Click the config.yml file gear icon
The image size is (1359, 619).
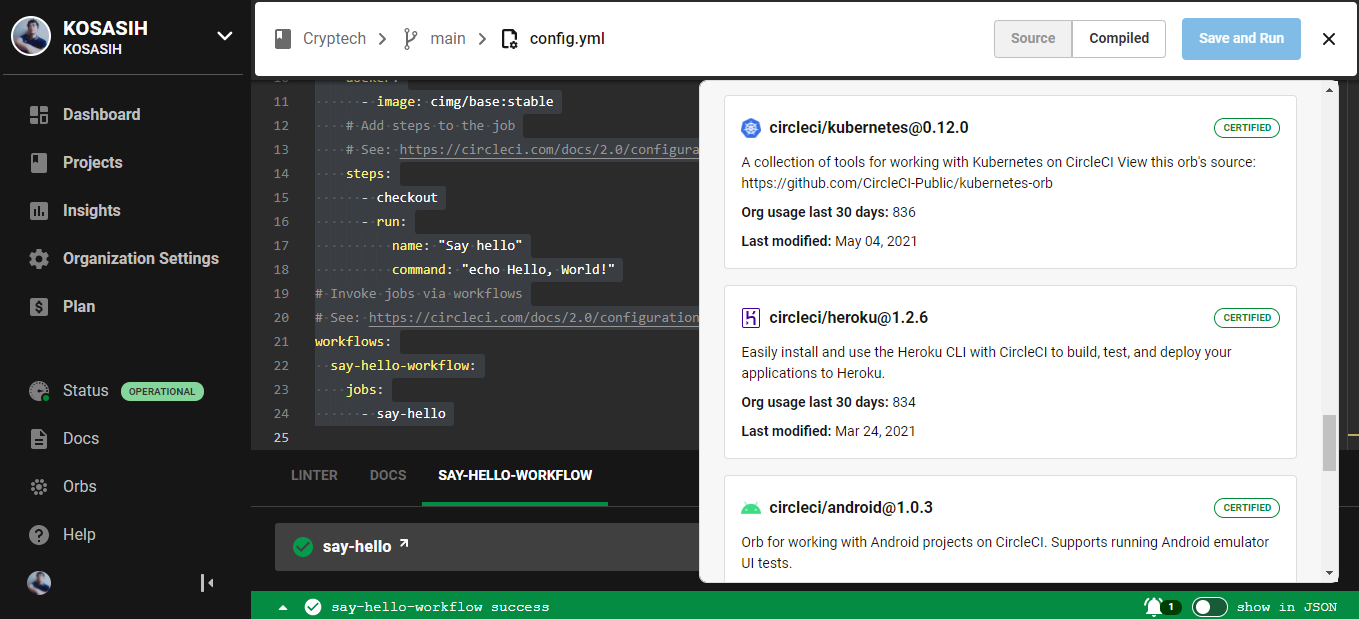[x=509, y=39]
